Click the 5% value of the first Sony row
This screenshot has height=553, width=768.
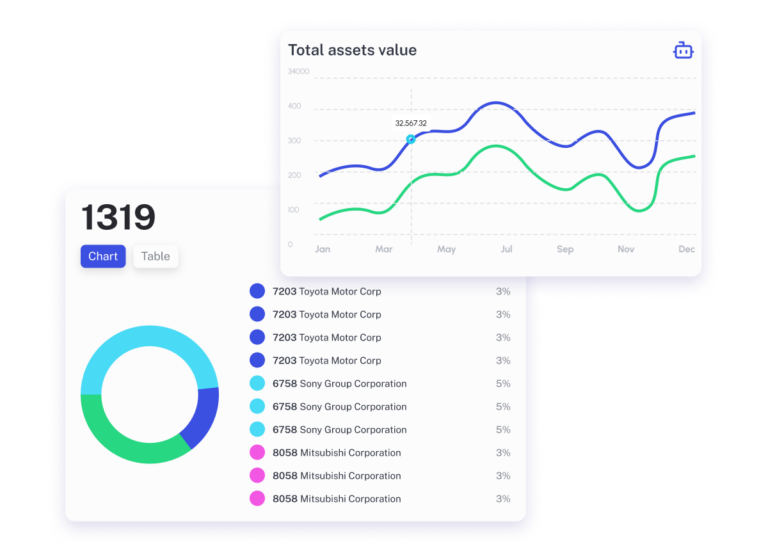(503, 384)
